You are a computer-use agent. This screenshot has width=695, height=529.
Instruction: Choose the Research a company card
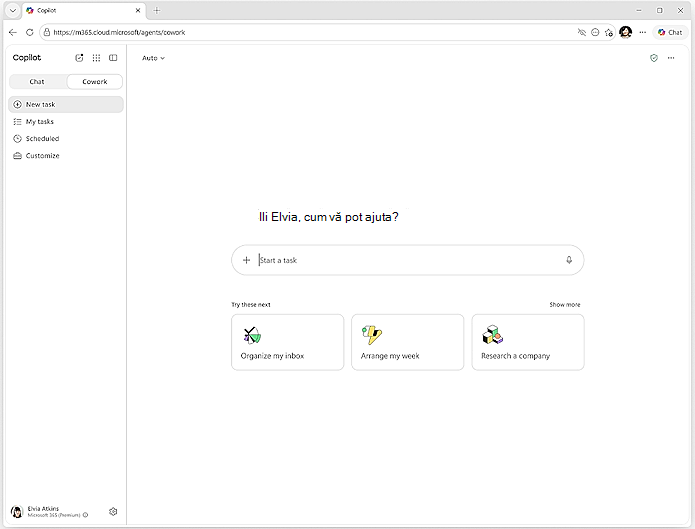pos(528,342)
